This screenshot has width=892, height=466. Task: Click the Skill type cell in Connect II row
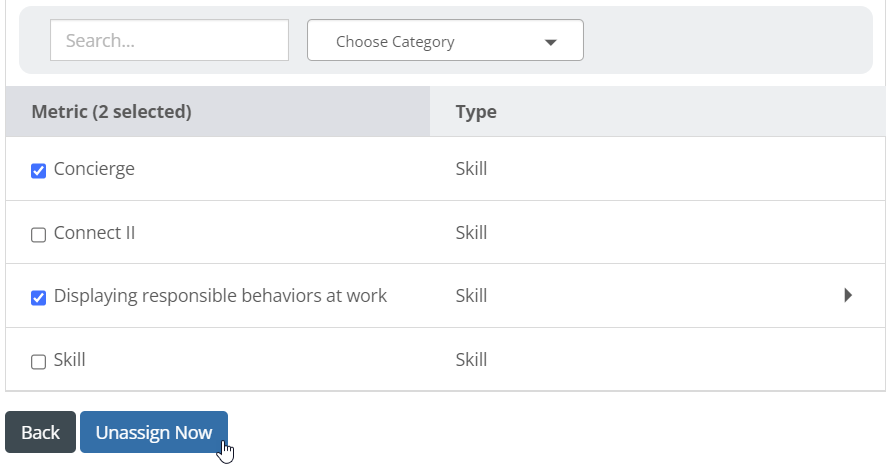471,232
